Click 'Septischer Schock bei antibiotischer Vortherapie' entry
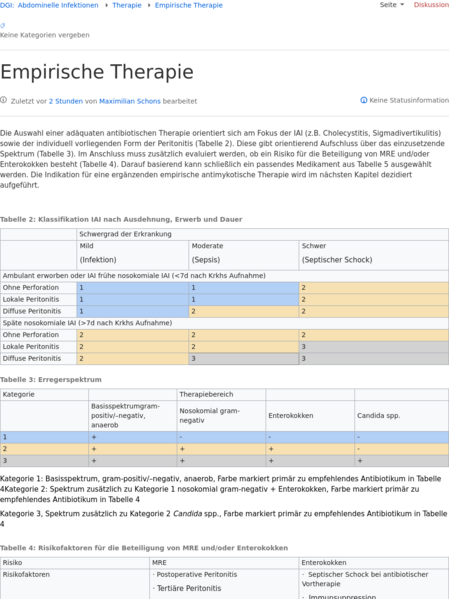Screen dimensions: 449x599 pyautogui.click(x=365, y=579)
